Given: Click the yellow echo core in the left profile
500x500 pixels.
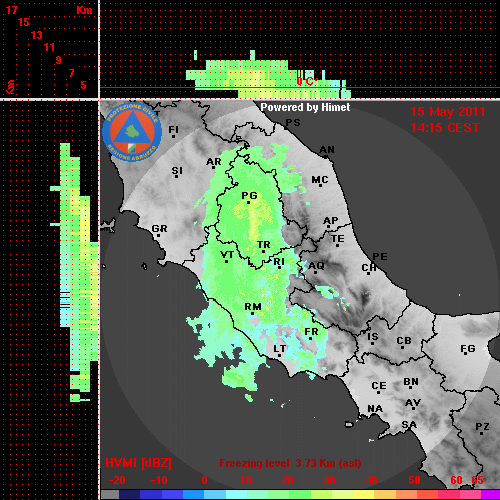Looking at the screenshot, I should [86, 217].
